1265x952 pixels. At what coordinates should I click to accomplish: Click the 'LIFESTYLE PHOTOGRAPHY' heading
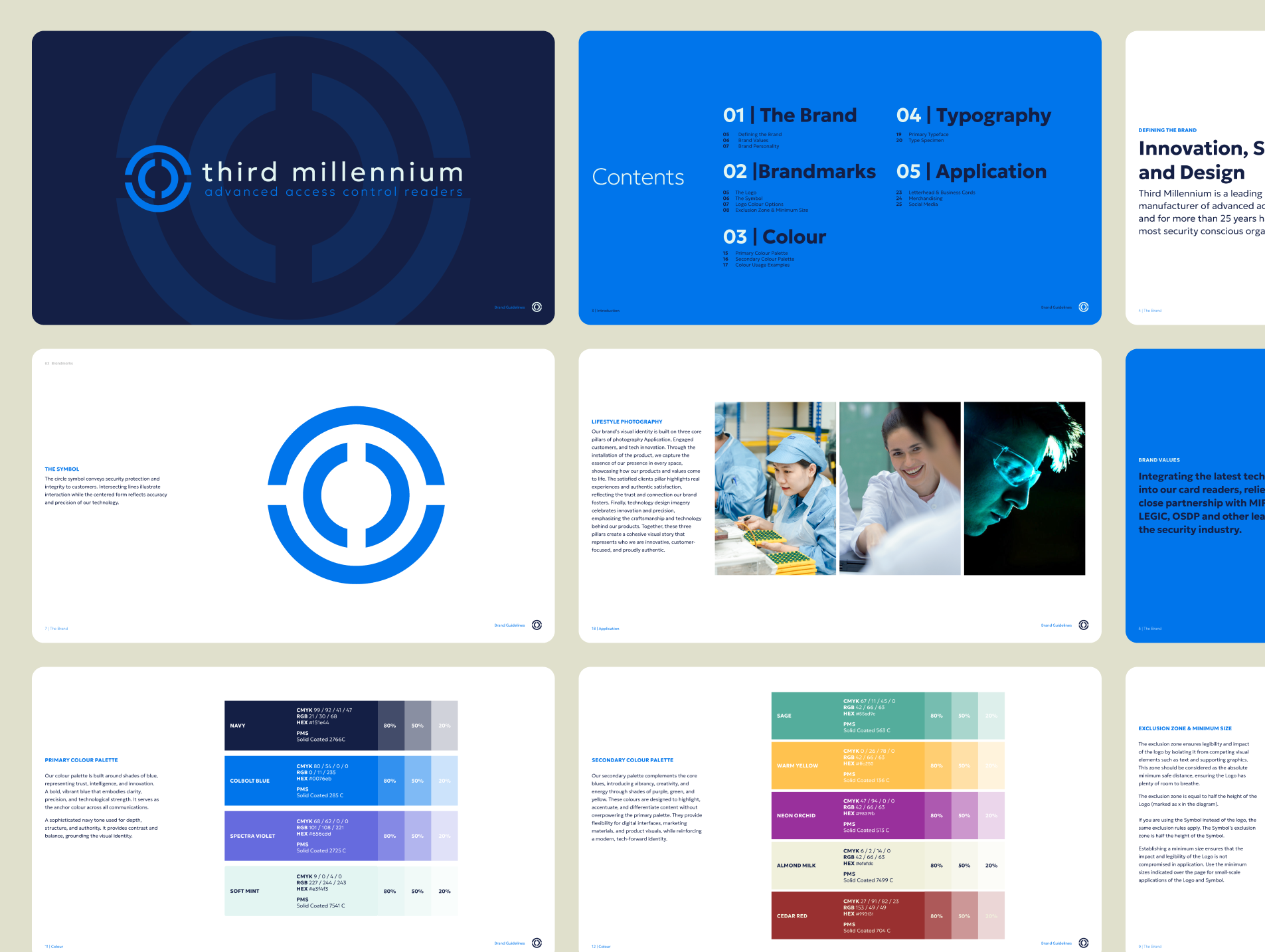pyautogui.click(x=627, y=422)
